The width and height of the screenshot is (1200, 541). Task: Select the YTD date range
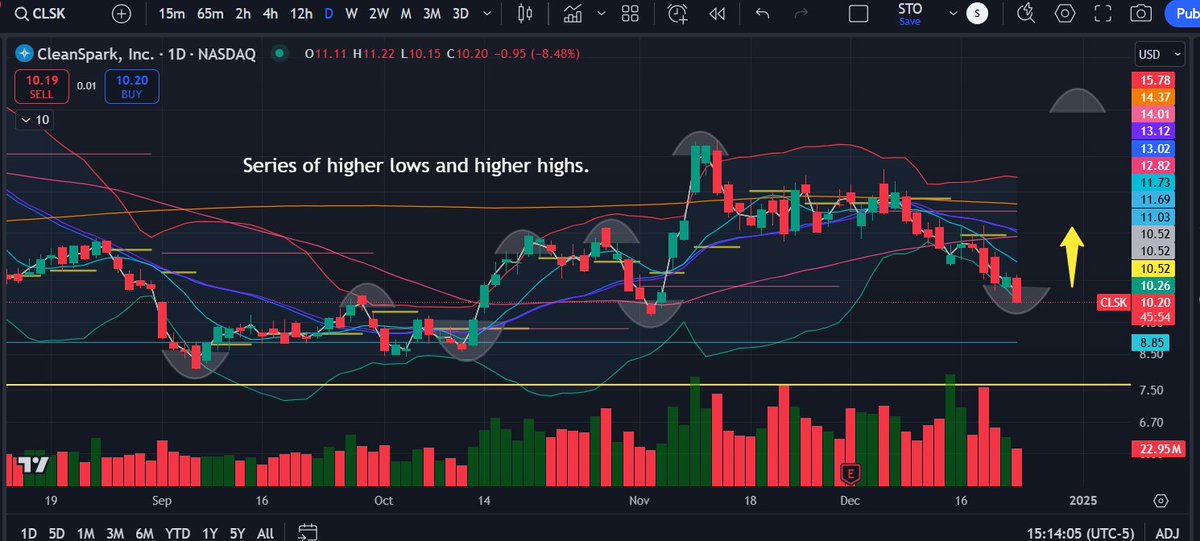pos(178,533)
